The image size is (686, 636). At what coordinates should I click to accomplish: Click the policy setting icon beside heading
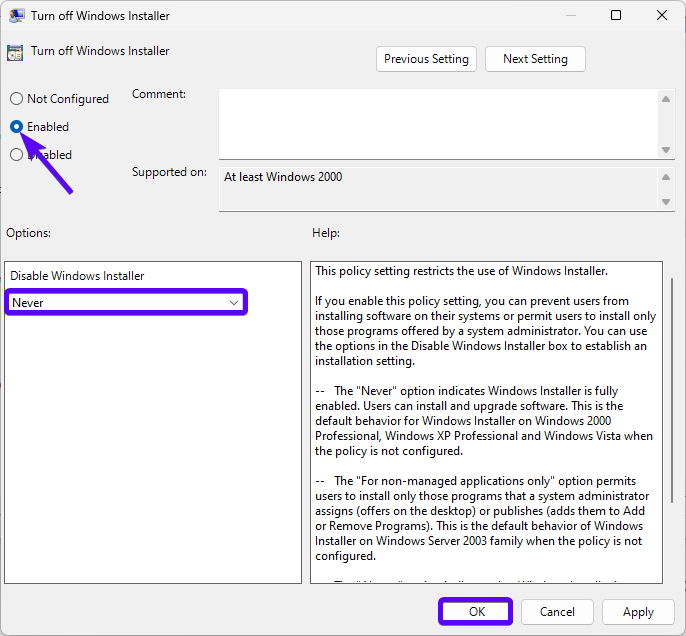15,52
